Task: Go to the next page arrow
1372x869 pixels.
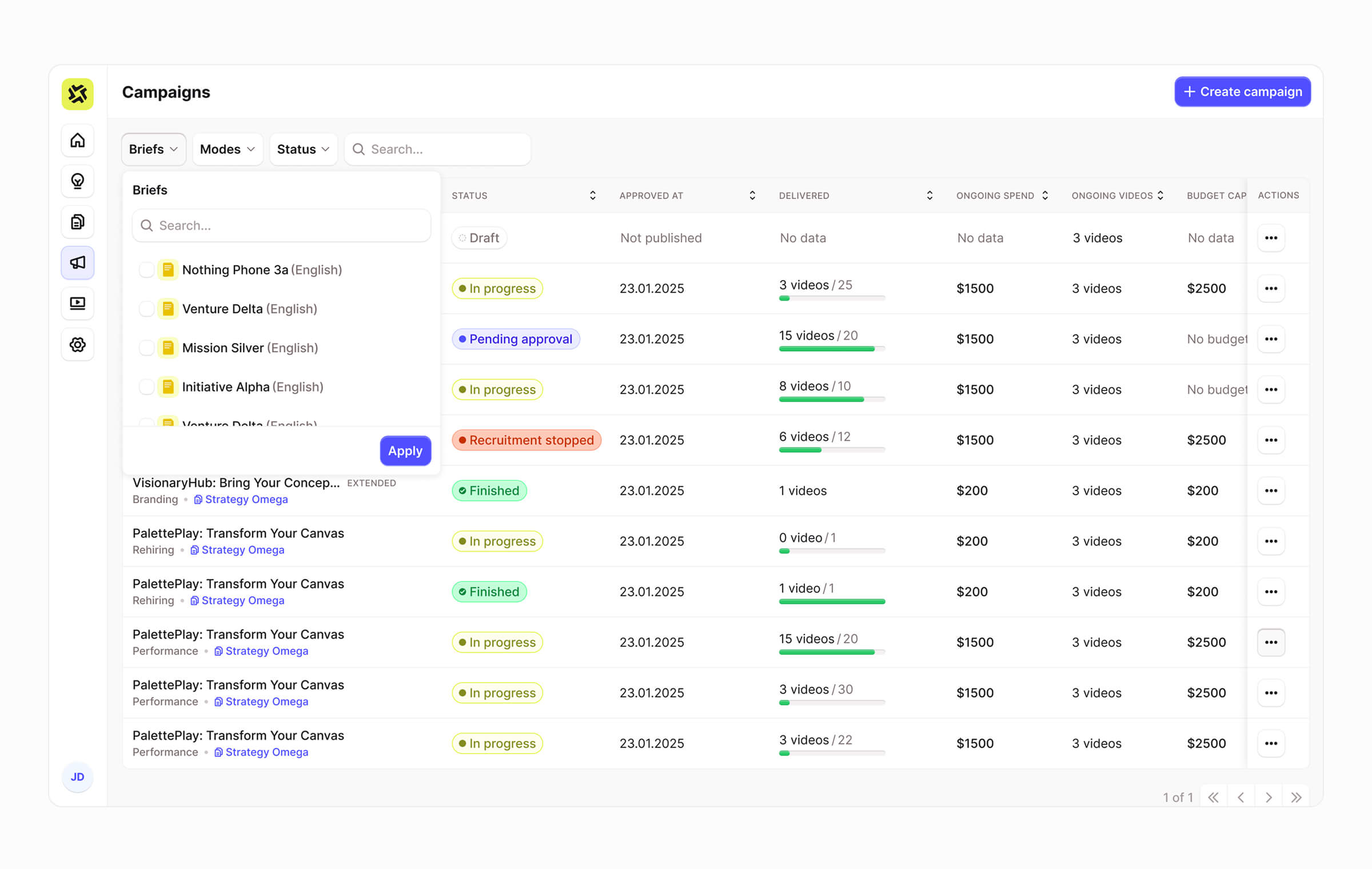Action: 1269,797
